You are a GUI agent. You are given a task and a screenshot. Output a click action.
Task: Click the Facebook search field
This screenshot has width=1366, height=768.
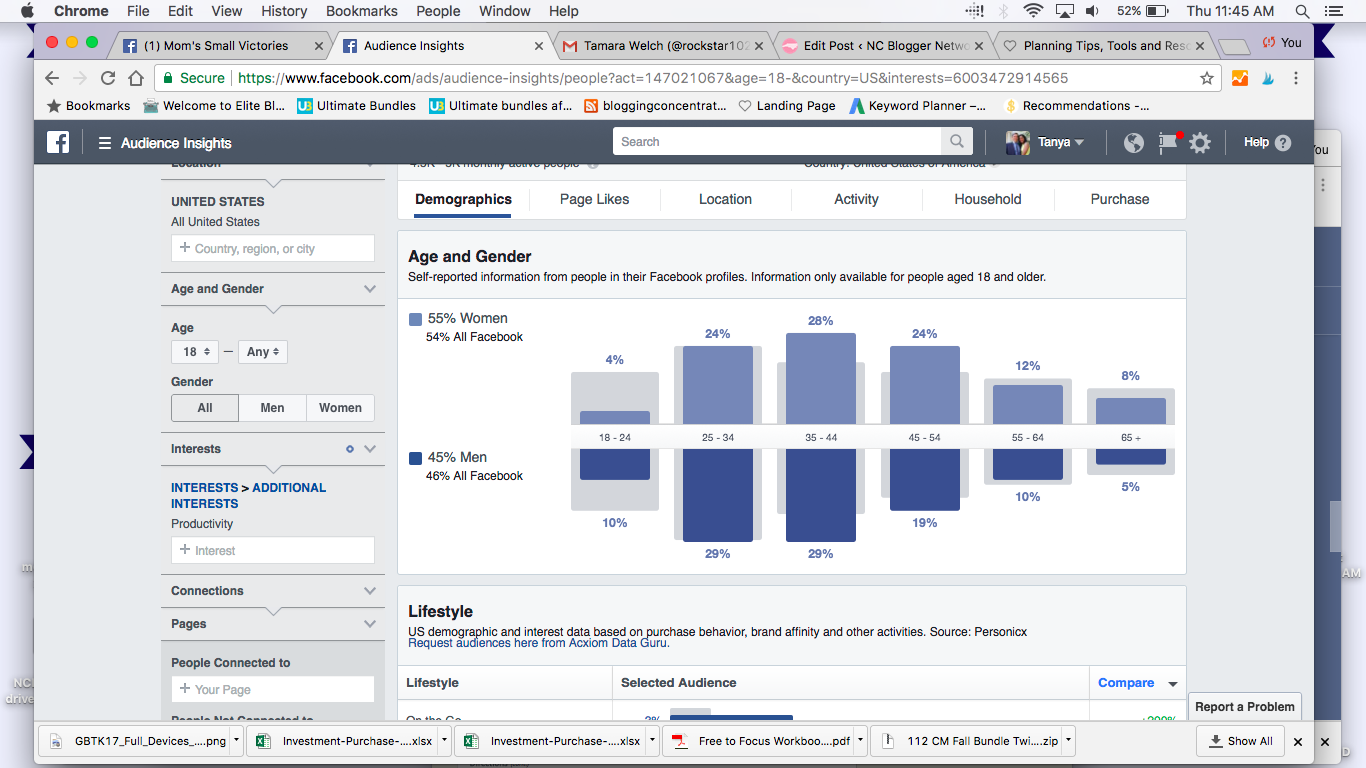point(778,142)
